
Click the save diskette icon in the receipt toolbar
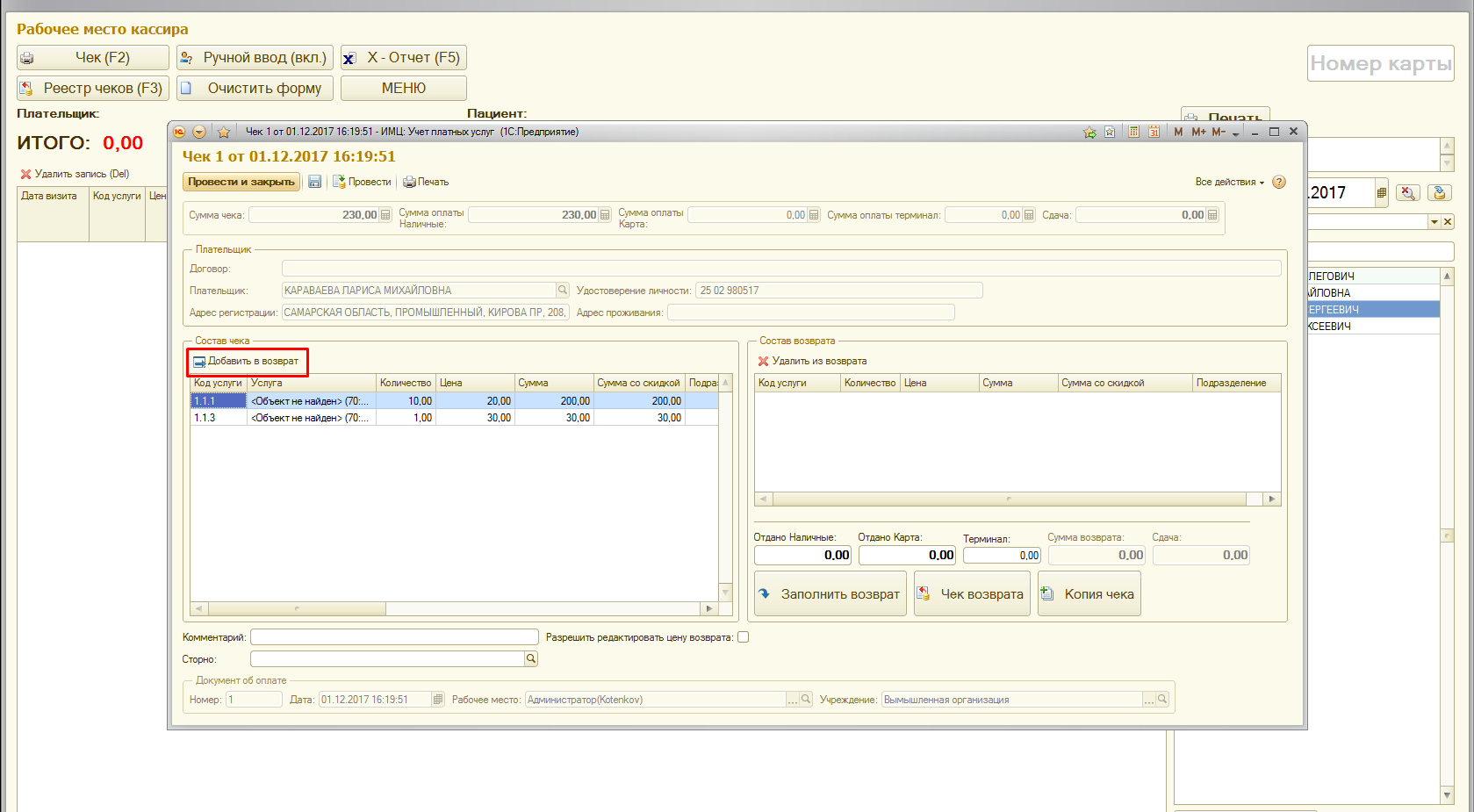pyautogui.click(x=314, y=182)
